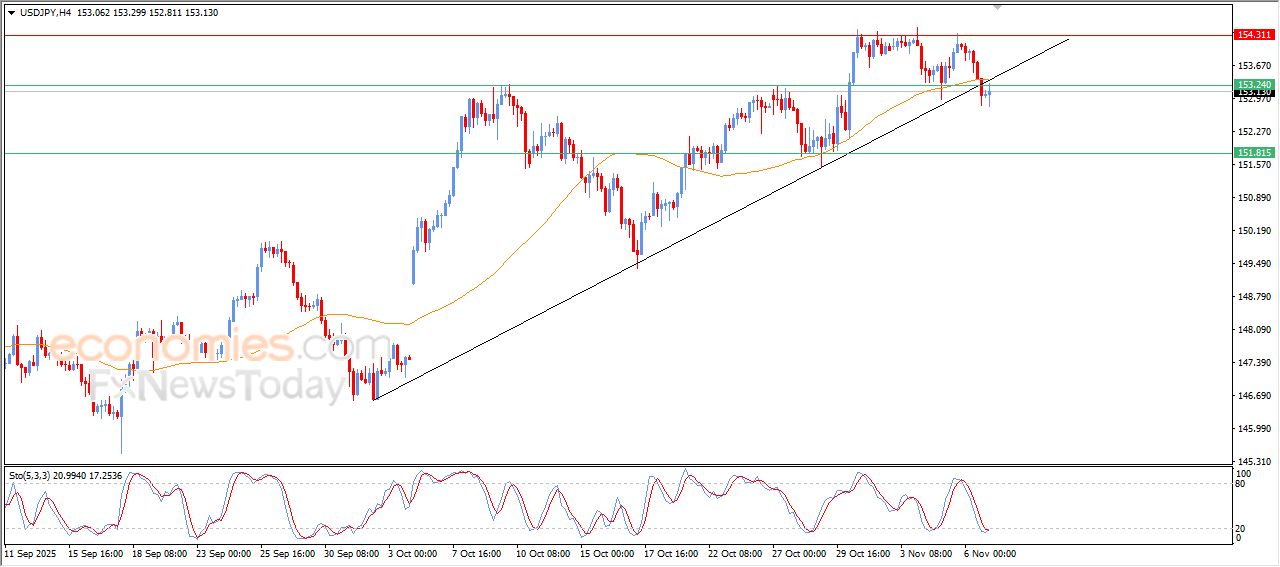1280x567 pixels.
Task: Click the grey chart shift marker triangle
Action: [x=996, y=7]
